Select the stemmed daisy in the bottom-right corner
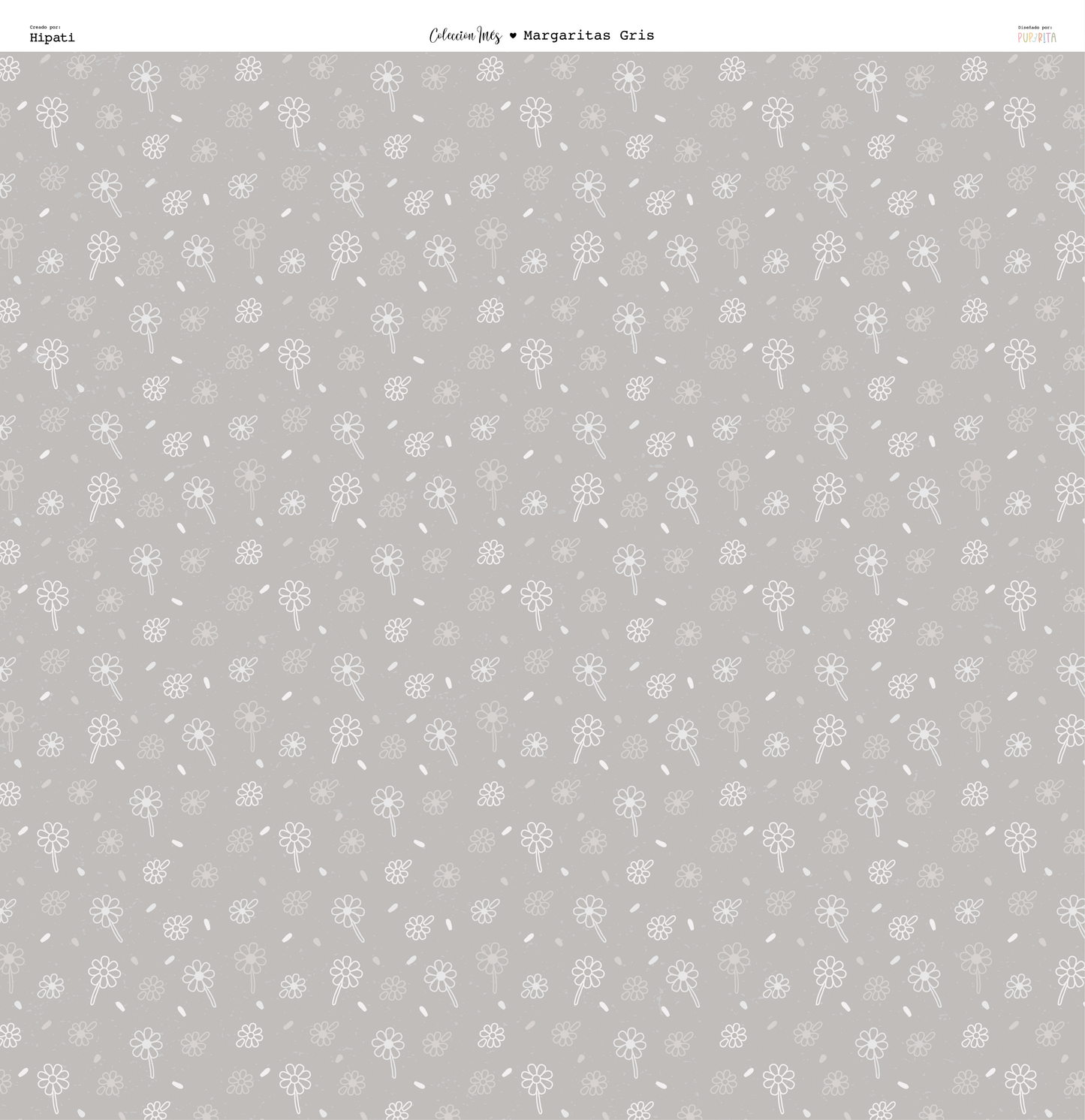The image size is (1085, 1120). tap(1020, 1082)
